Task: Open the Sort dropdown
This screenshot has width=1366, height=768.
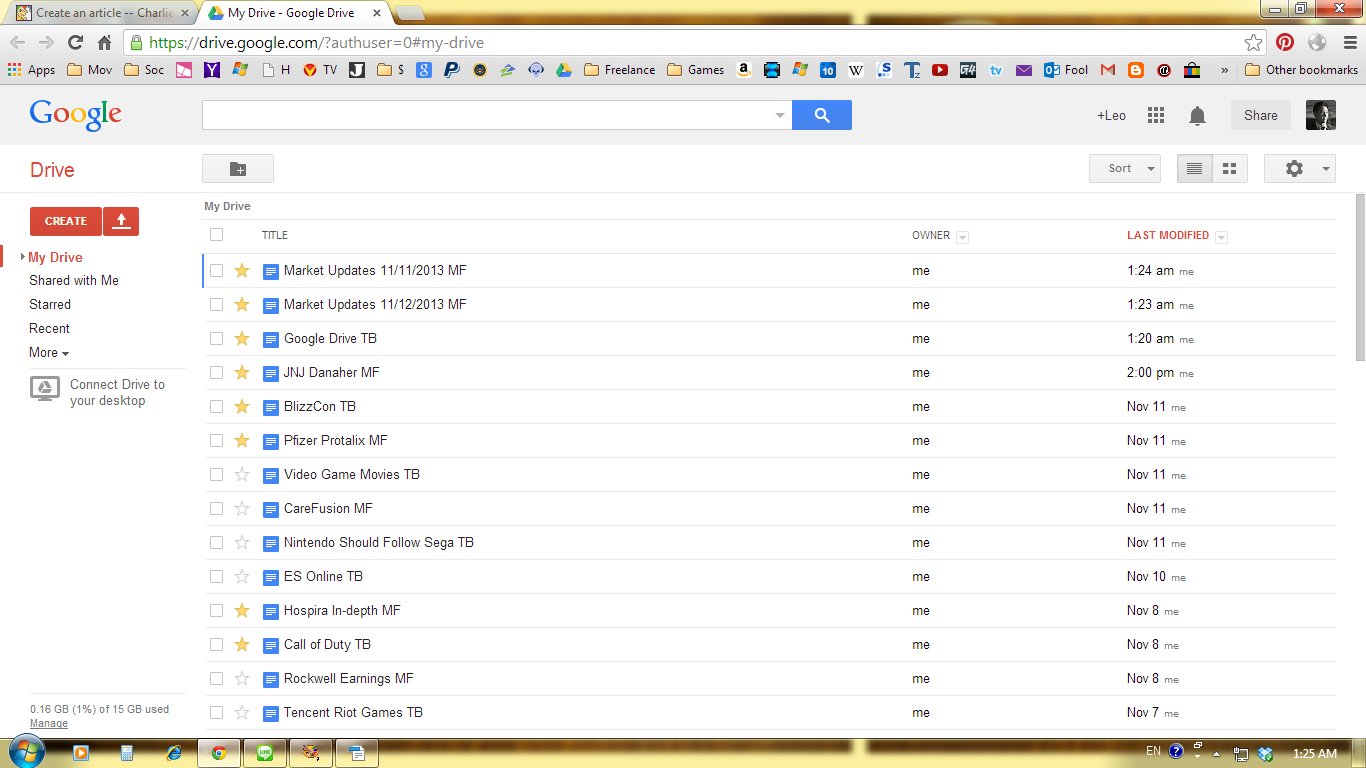Action: point(1124,169)
